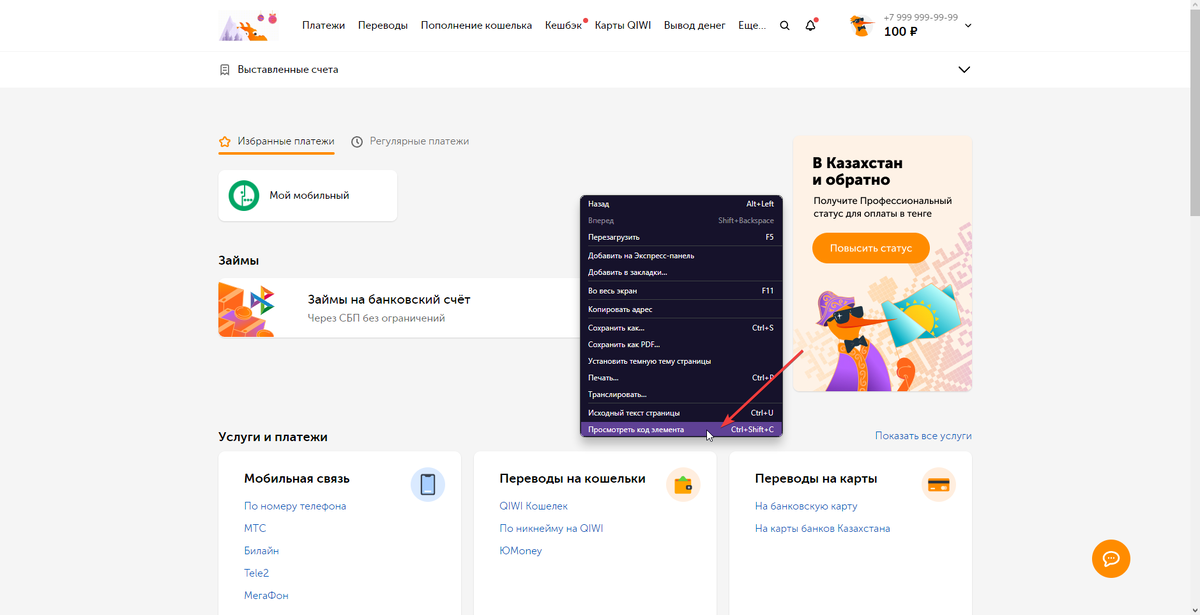Click the QIWI logo
1200x615 pixels.
coord(248,25)
